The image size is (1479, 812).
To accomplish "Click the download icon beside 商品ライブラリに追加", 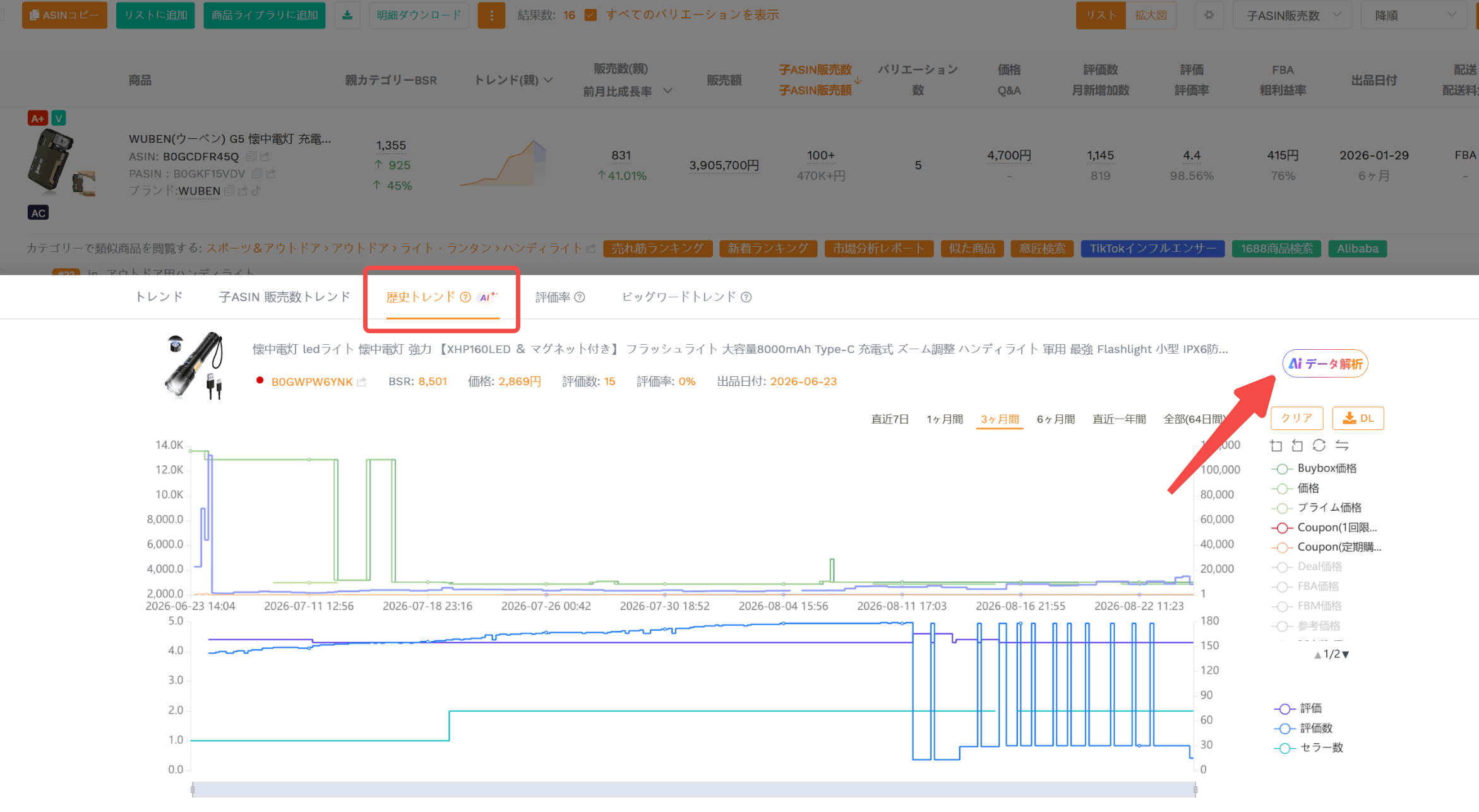I will point(347,15).
